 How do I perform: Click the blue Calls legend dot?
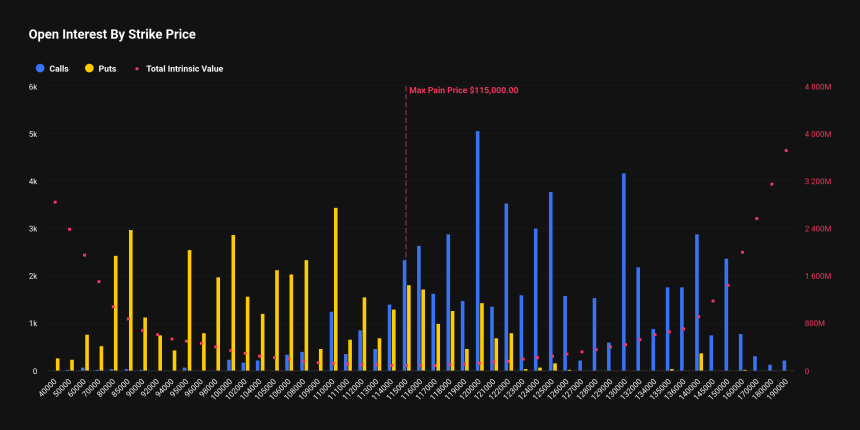pos(39,69)
